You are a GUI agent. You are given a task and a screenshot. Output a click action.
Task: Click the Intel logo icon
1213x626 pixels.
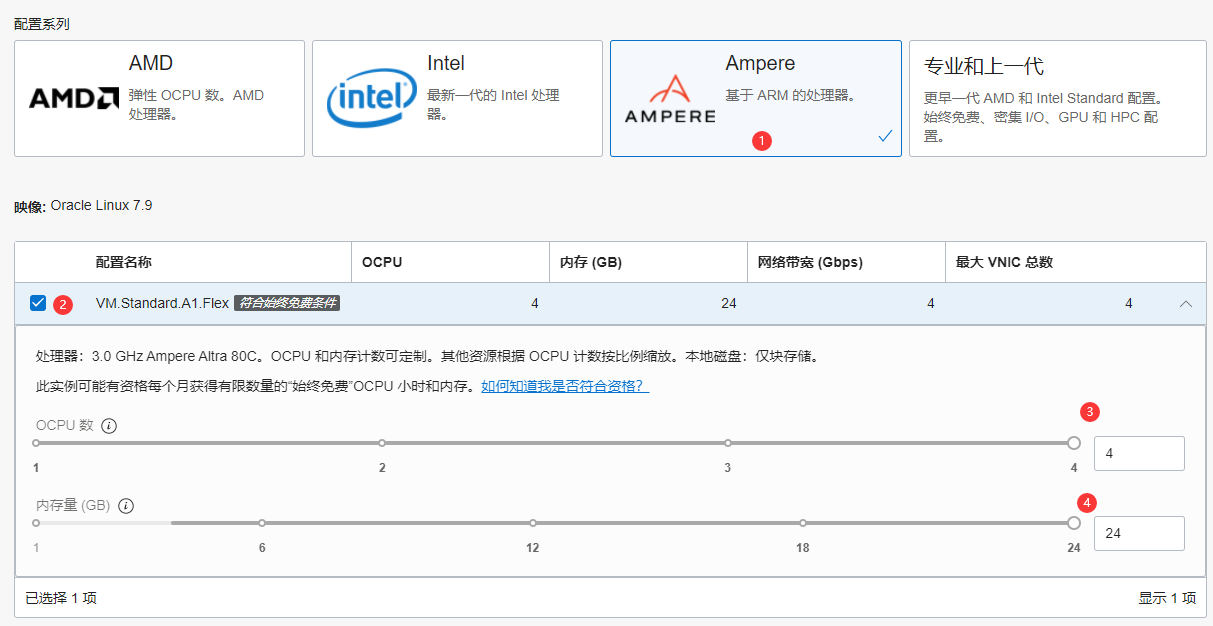point(371,98)
